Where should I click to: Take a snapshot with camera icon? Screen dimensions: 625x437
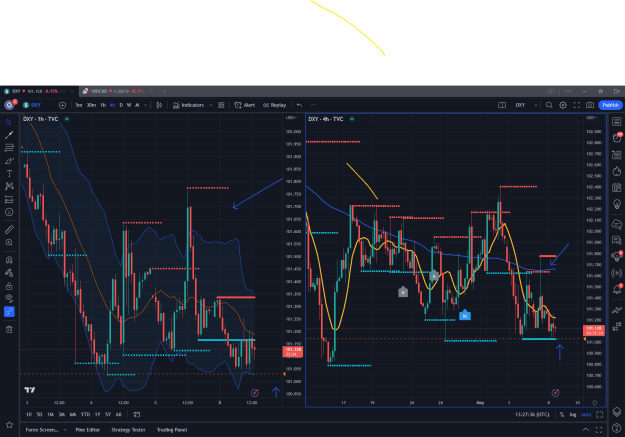[590, 105]
